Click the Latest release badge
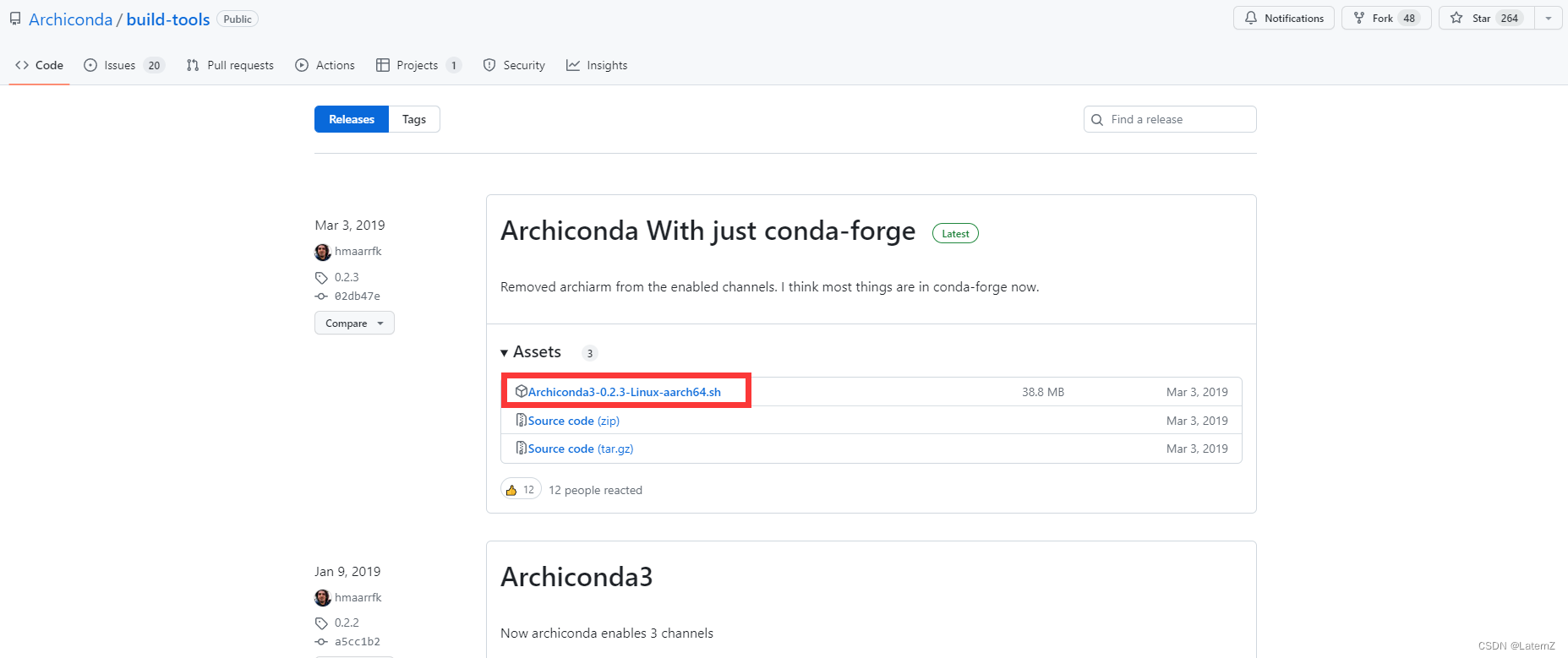The width and height of the screenshot is (1568, 658). click(955, 234)
